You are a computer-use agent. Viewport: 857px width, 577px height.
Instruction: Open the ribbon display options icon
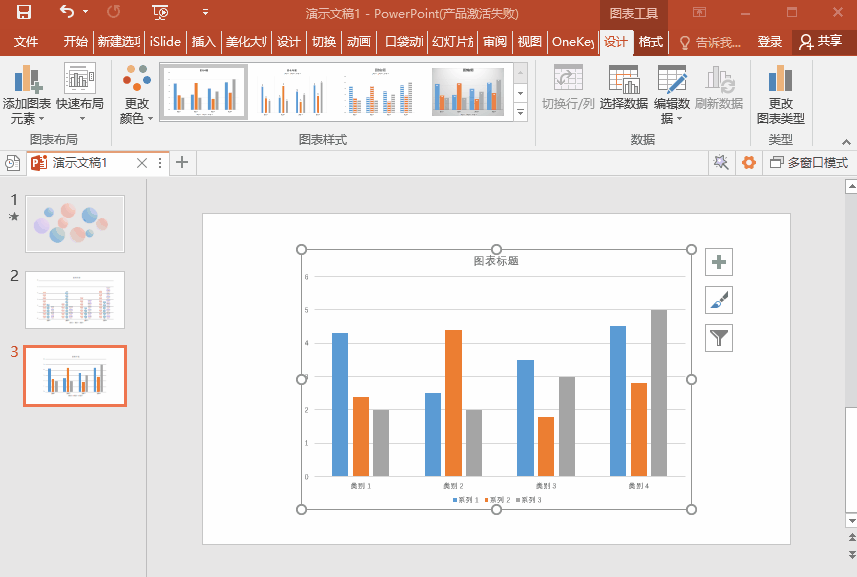(x=700, y=12)
